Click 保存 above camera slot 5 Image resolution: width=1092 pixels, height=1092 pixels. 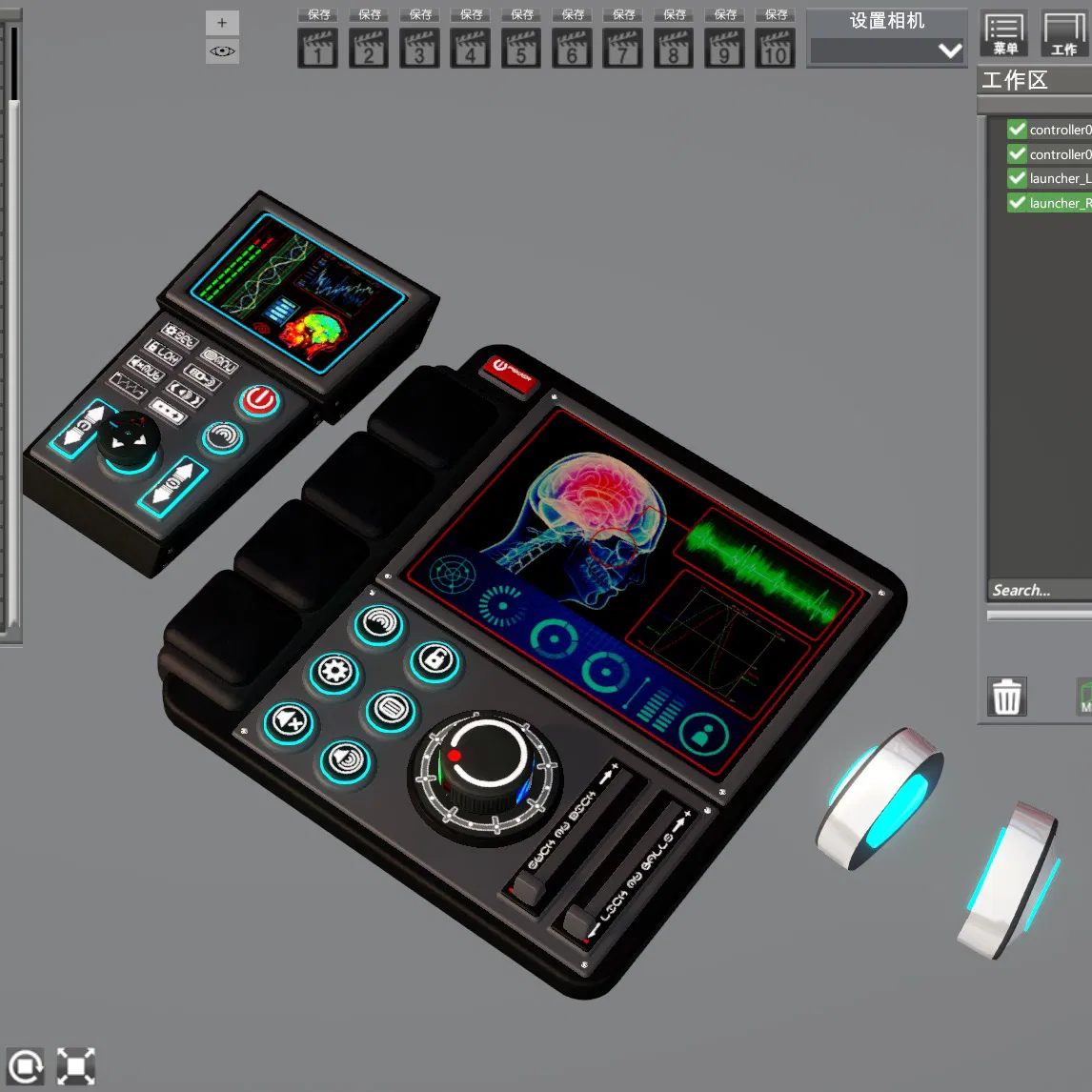[521, 14]
